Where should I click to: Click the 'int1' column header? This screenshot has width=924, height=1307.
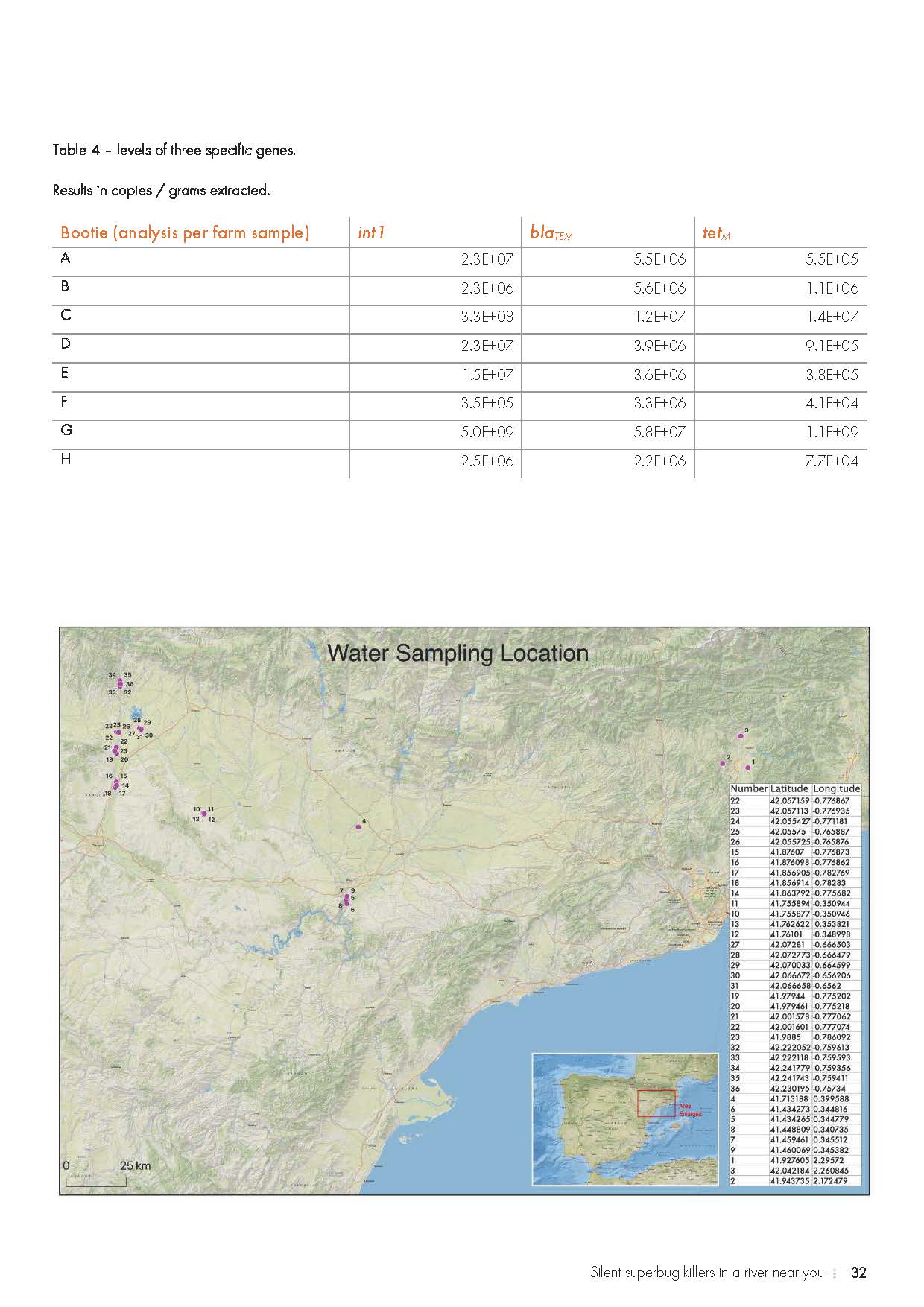tap(371, 232)
